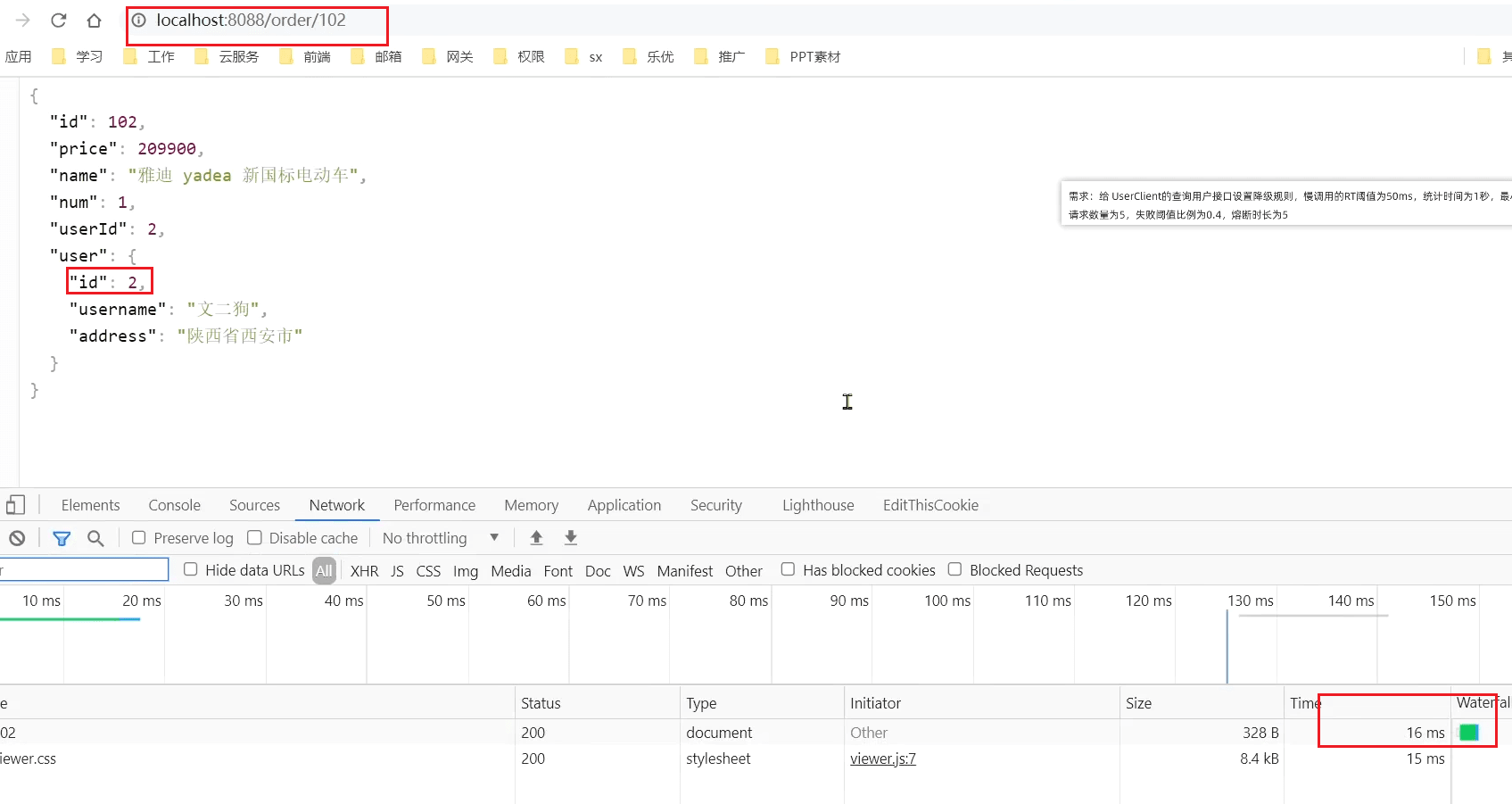
Task: Click the green waterfall bar for request 02
Action: pos(1468,733)
